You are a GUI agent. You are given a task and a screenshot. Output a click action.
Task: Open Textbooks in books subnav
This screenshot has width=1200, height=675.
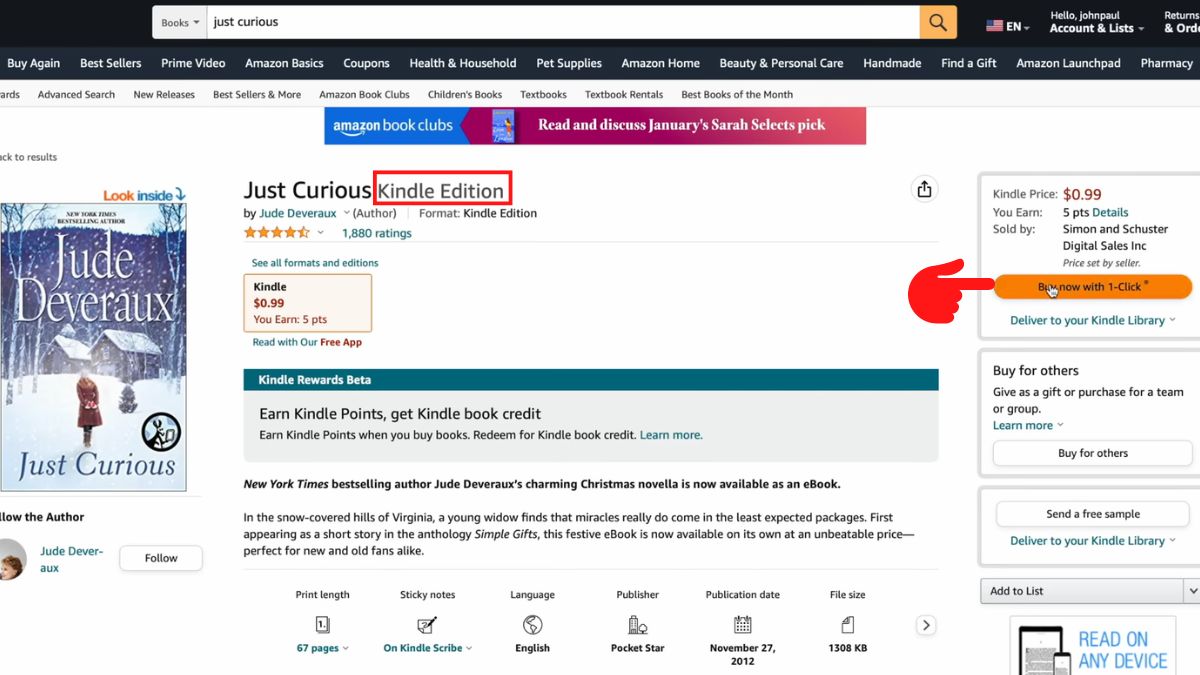tap(543, 95)
